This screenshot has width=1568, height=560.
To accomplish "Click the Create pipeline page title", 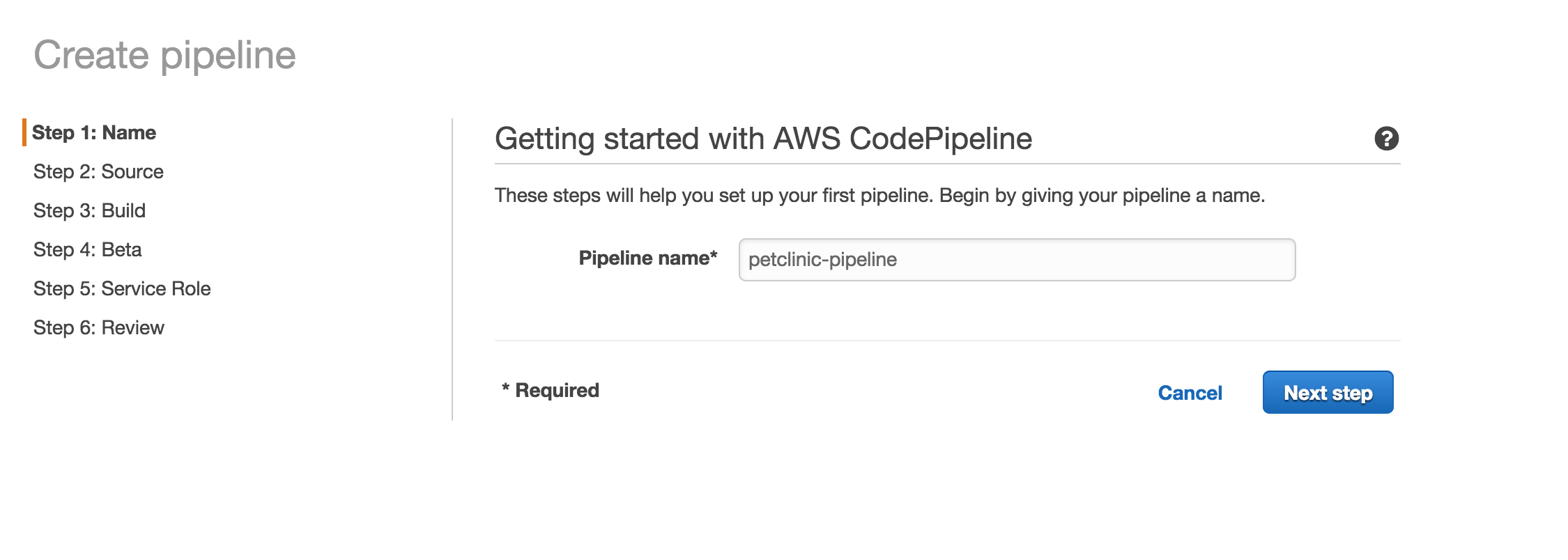I will [x=164, y=55].
